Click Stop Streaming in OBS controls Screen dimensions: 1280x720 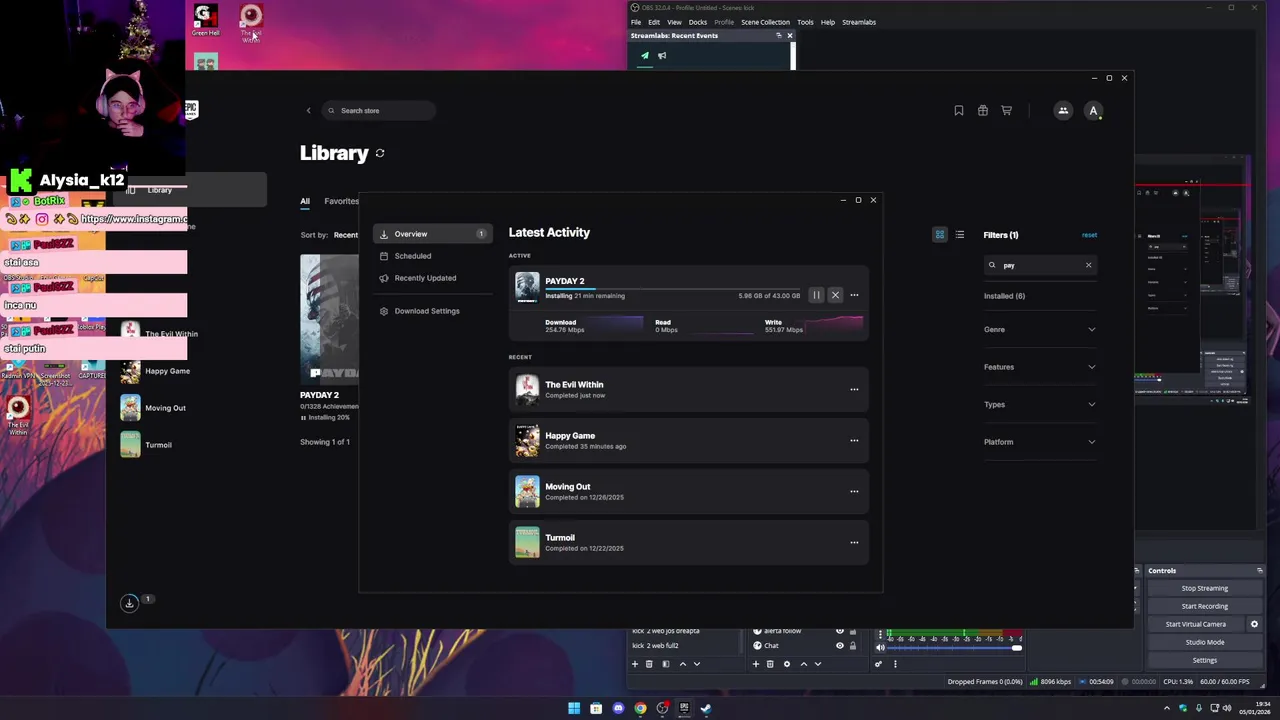click(x=1204, y=588)
